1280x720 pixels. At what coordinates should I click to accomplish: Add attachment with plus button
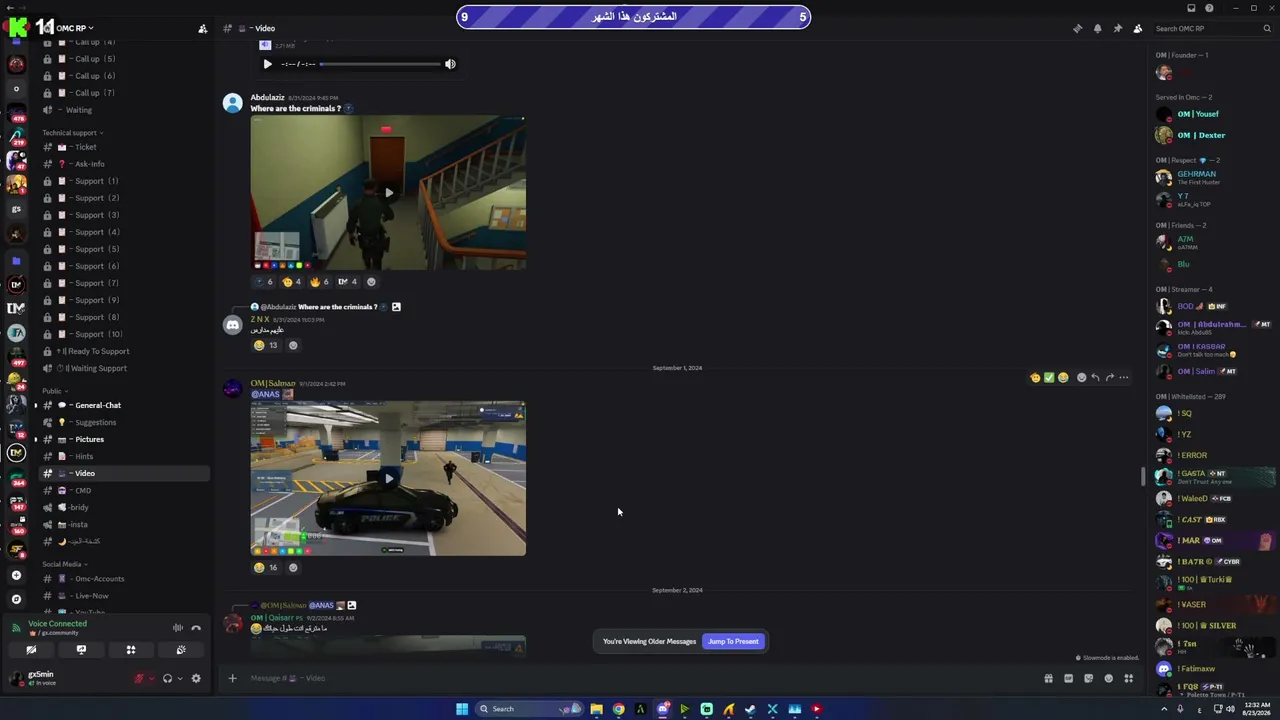(x=232, y=678)
